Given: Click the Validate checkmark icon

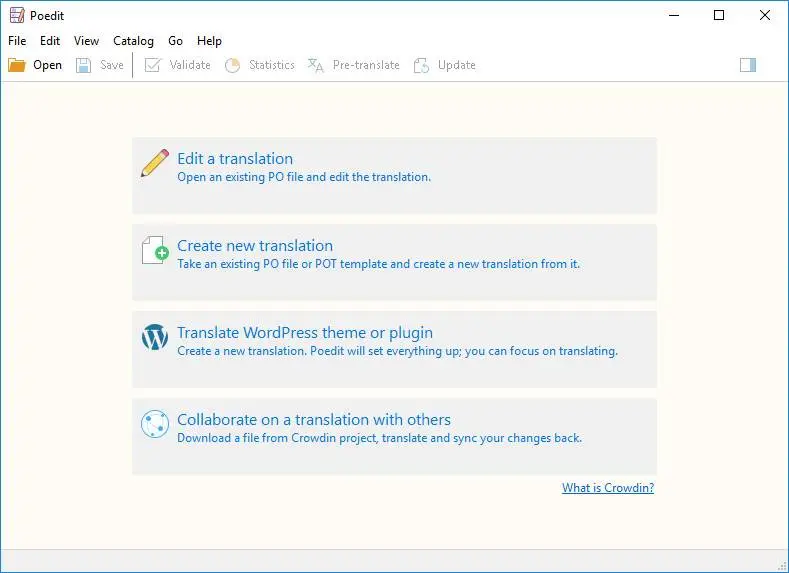Looking at the screenshot, I should 152,65.
